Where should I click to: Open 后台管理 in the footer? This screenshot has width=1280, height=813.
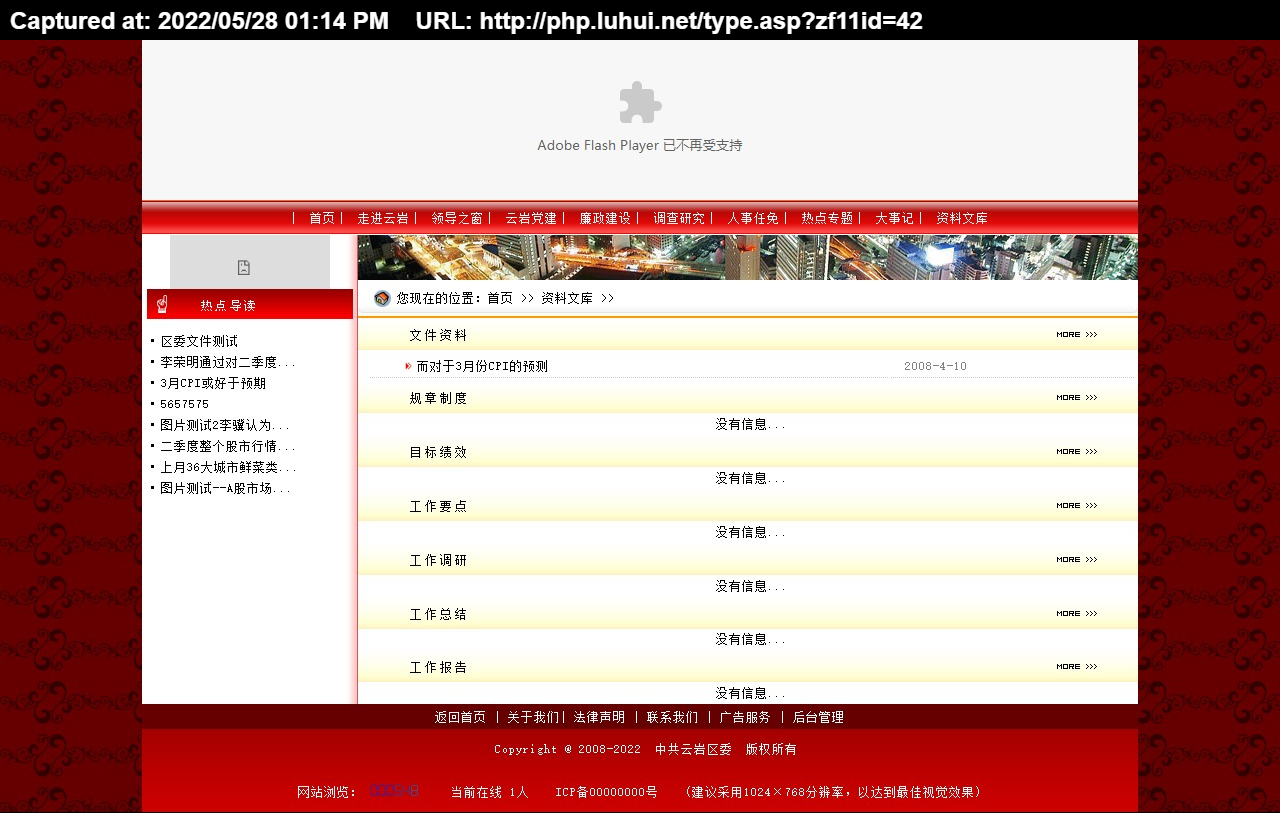pyautogui.click(x=818, y=717)
